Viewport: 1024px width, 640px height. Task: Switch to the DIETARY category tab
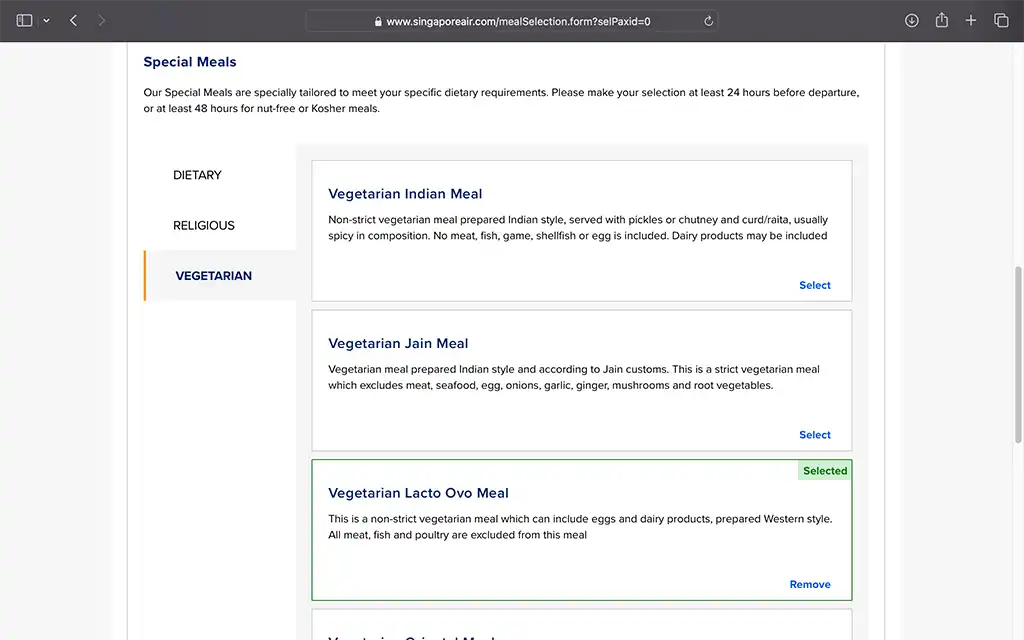[197, 175]
